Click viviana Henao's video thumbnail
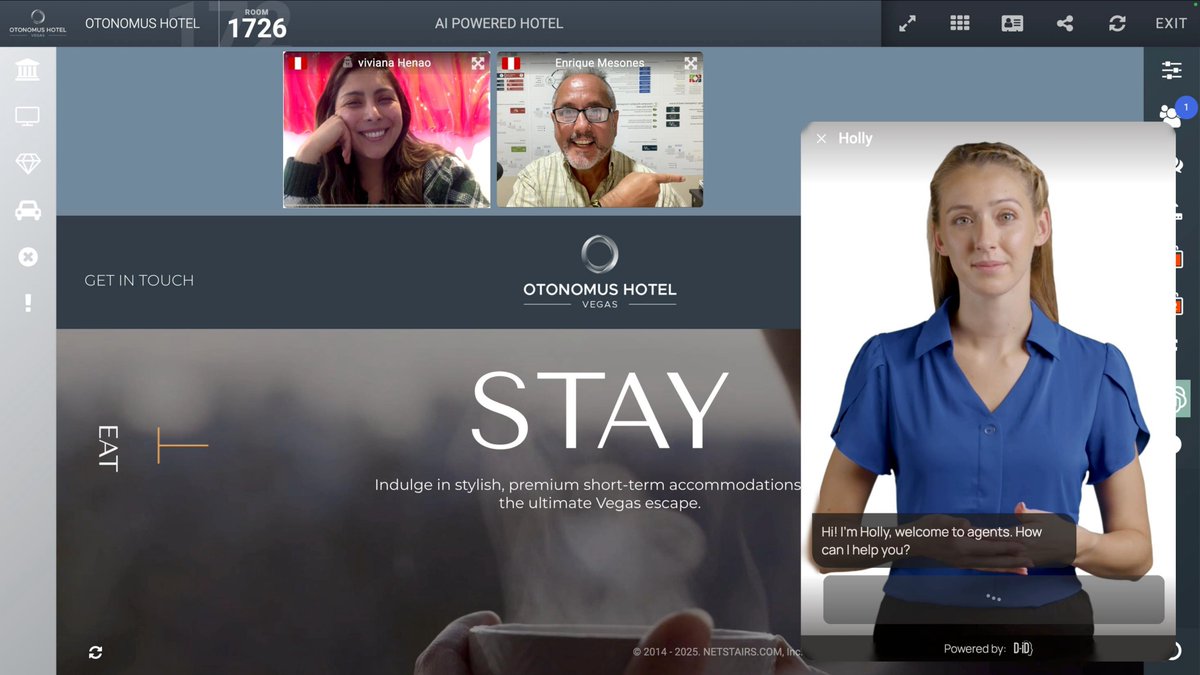 387,130
